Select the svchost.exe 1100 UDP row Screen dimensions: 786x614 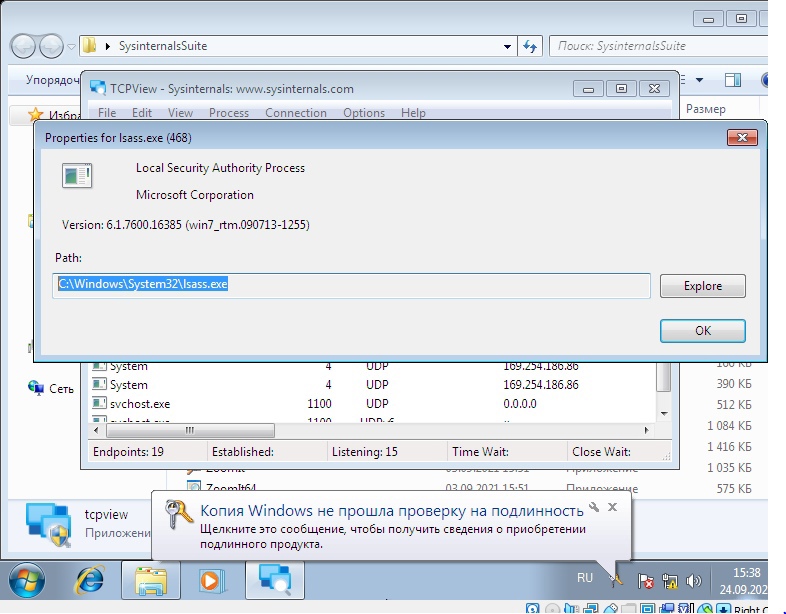tap(373, 403)
